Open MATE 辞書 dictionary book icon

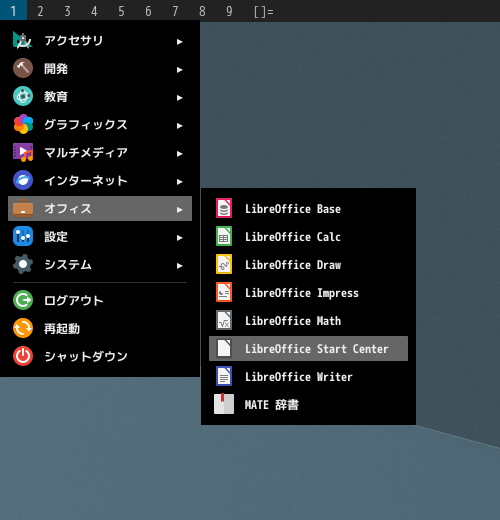tap(224, 404)
